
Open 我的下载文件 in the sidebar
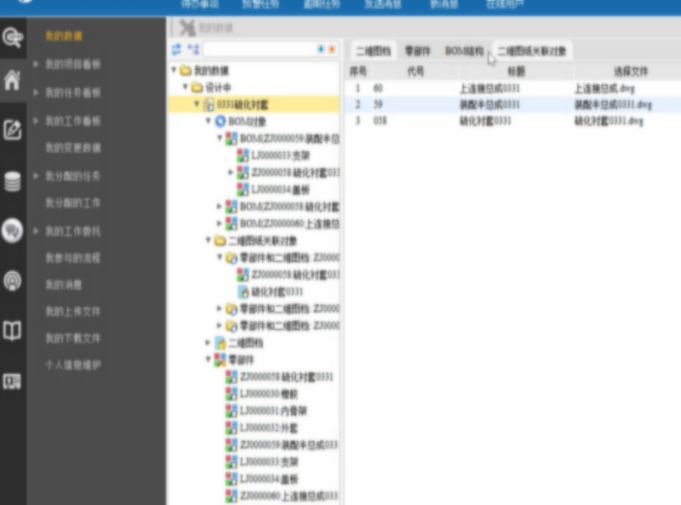(x=73, y=338)
